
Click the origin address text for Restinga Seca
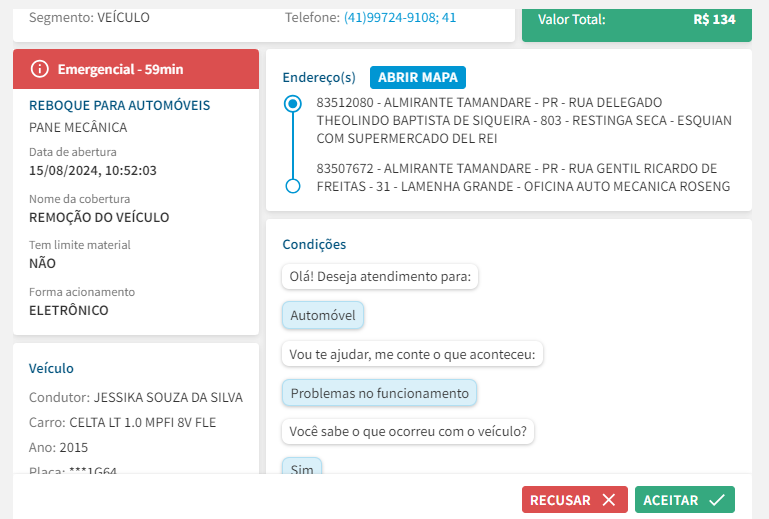(524, 120)
